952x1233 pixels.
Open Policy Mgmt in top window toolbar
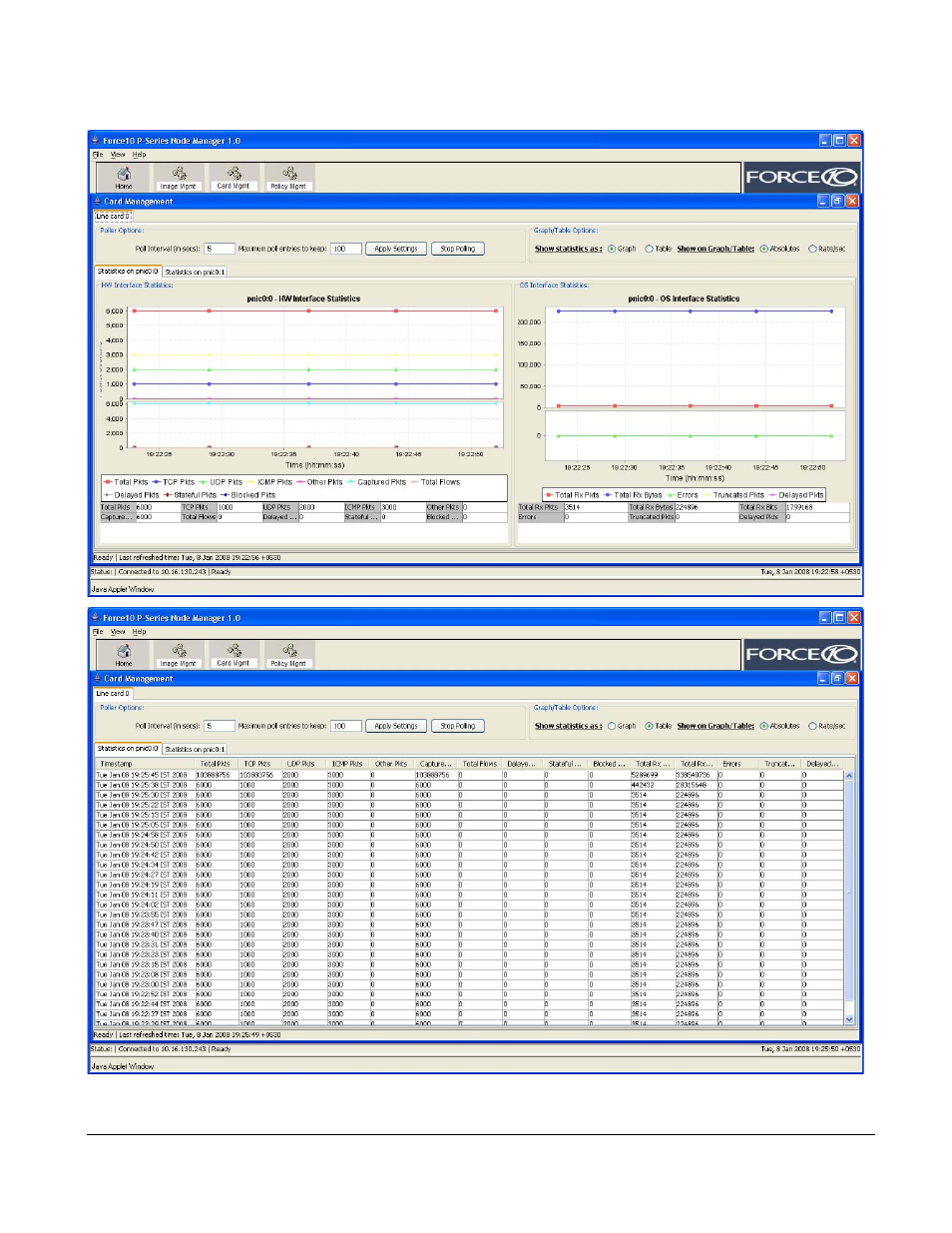(289, 178)
